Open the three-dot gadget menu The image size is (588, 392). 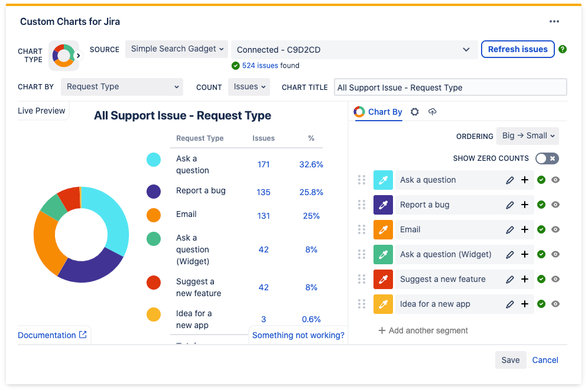(x=554, y=21)
